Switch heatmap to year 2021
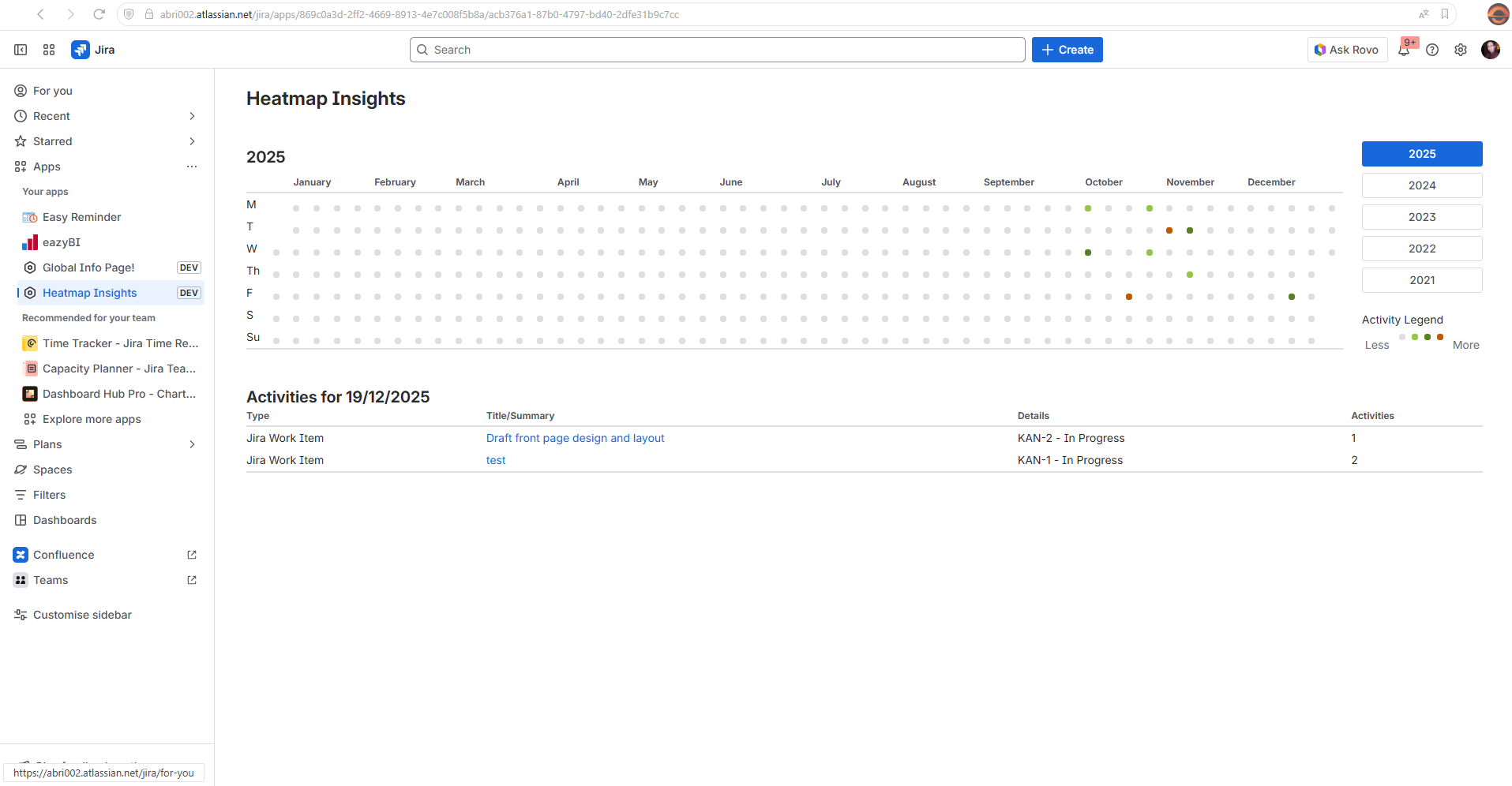 pos(1422,280)
